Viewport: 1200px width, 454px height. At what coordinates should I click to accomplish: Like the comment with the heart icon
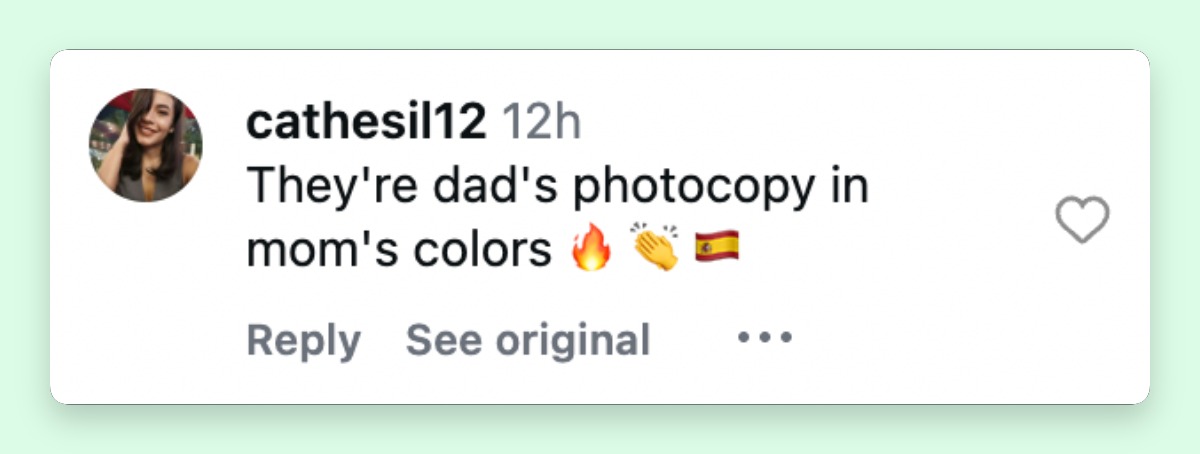tap(1084, 220)
